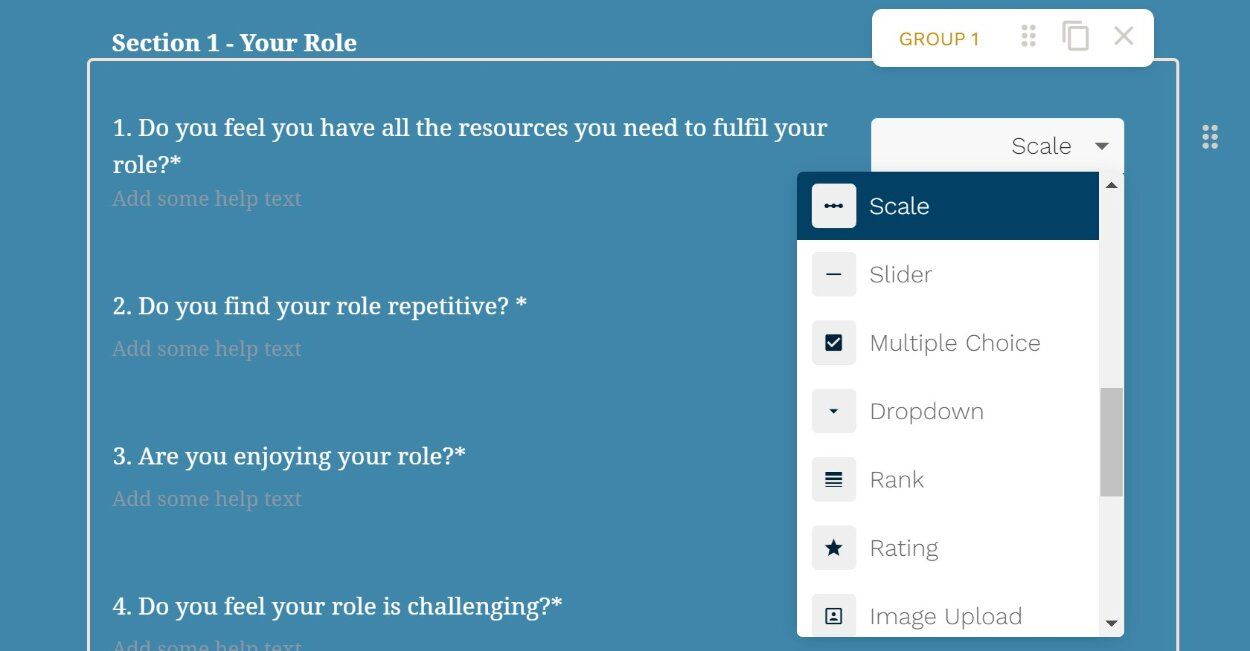Click the GROUP 1 label
The image size is (1250, 651).
click(939, 39)
